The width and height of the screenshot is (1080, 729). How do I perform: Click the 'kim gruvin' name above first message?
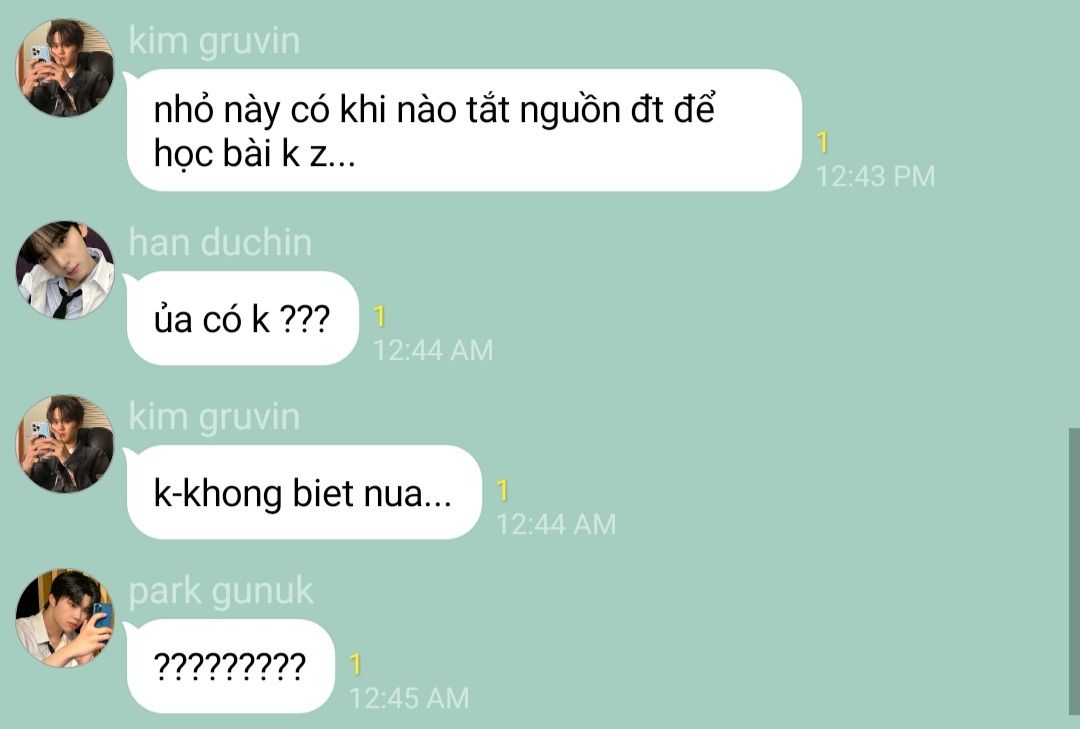214,41
